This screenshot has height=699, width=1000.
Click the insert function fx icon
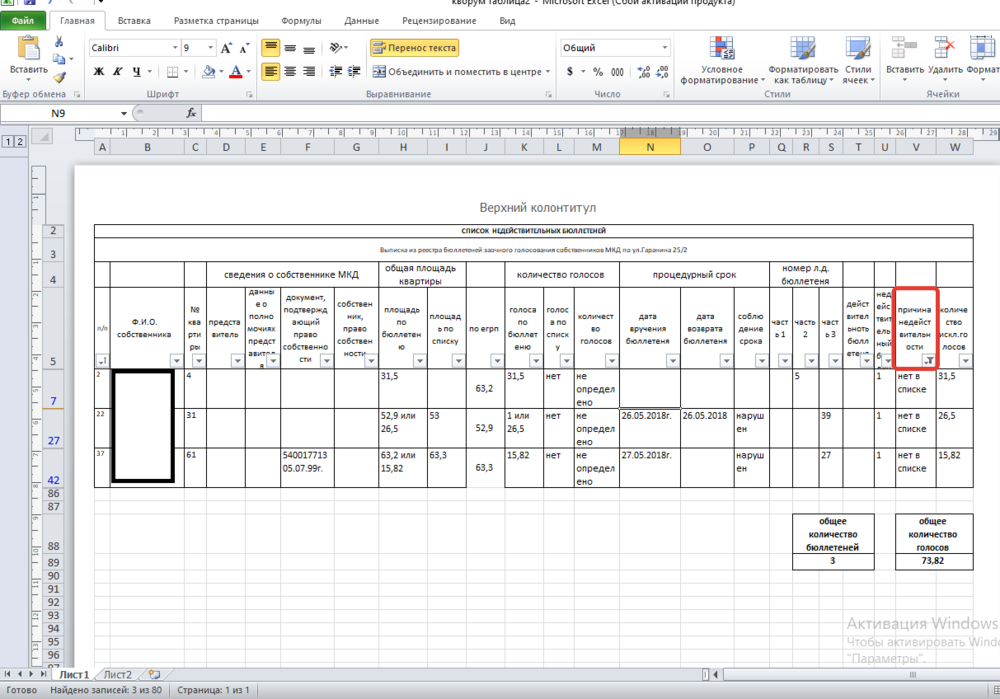[x=191, y=113]
